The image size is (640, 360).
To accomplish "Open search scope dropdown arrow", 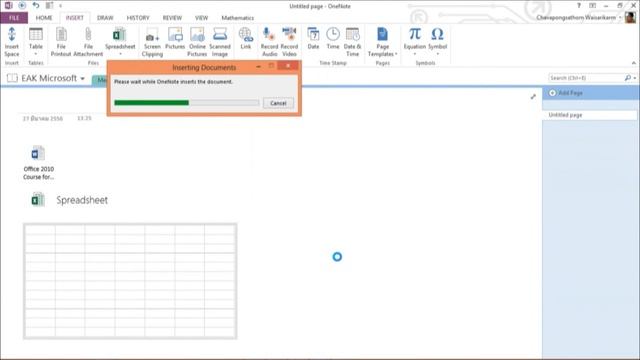I will coord(635,78).
